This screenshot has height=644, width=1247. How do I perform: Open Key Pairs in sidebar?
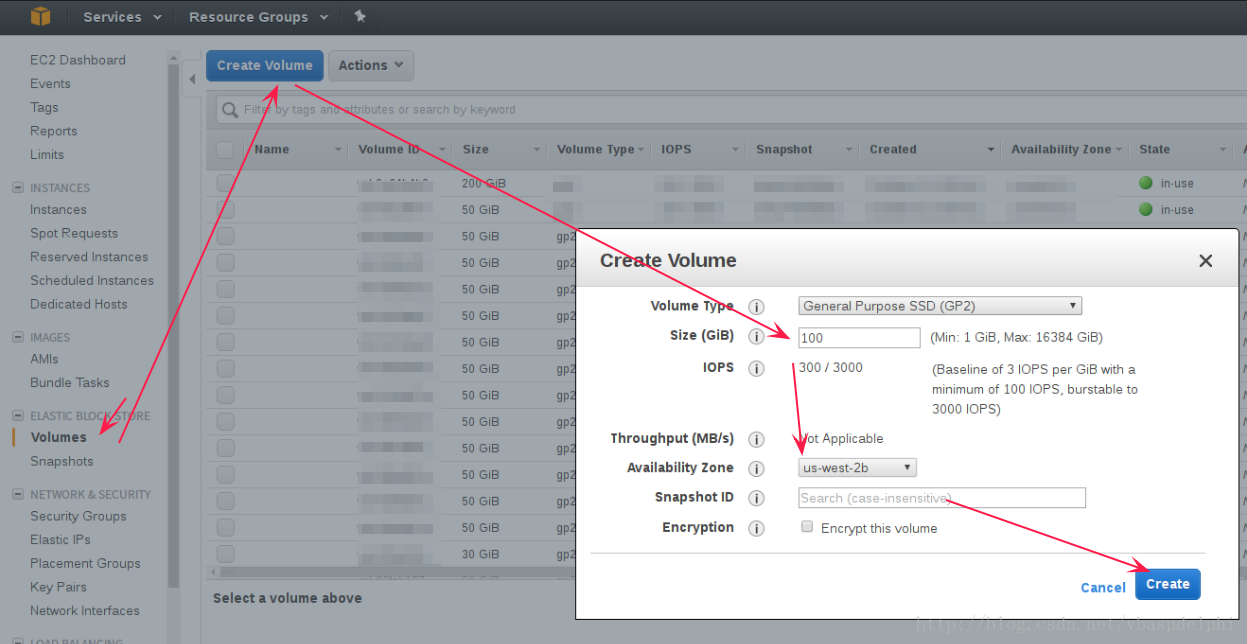58,587
